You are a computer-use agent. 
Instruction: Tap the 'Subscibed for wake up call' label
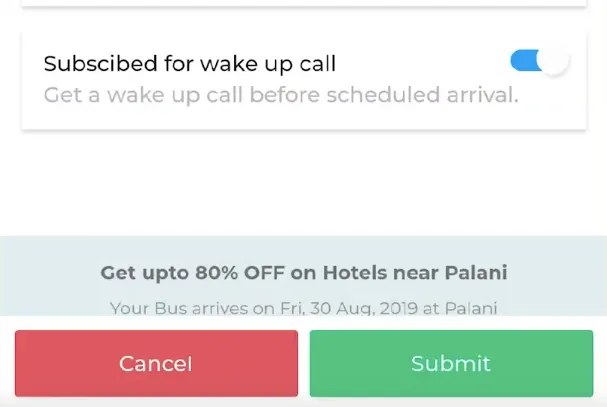[189, 64]
